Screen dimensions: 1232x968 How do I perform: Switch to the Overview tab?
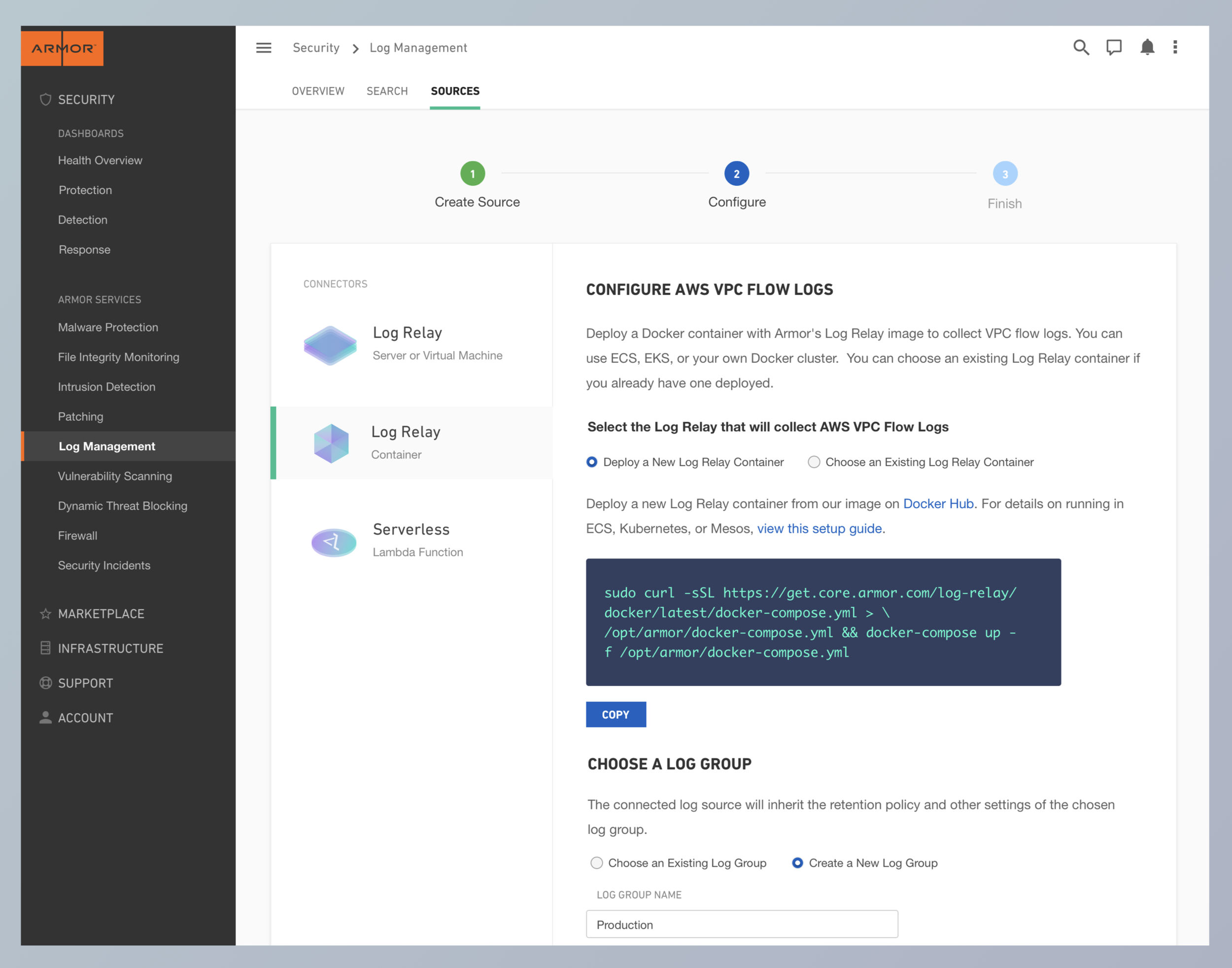pyautogui.click(x=318, y=91)
